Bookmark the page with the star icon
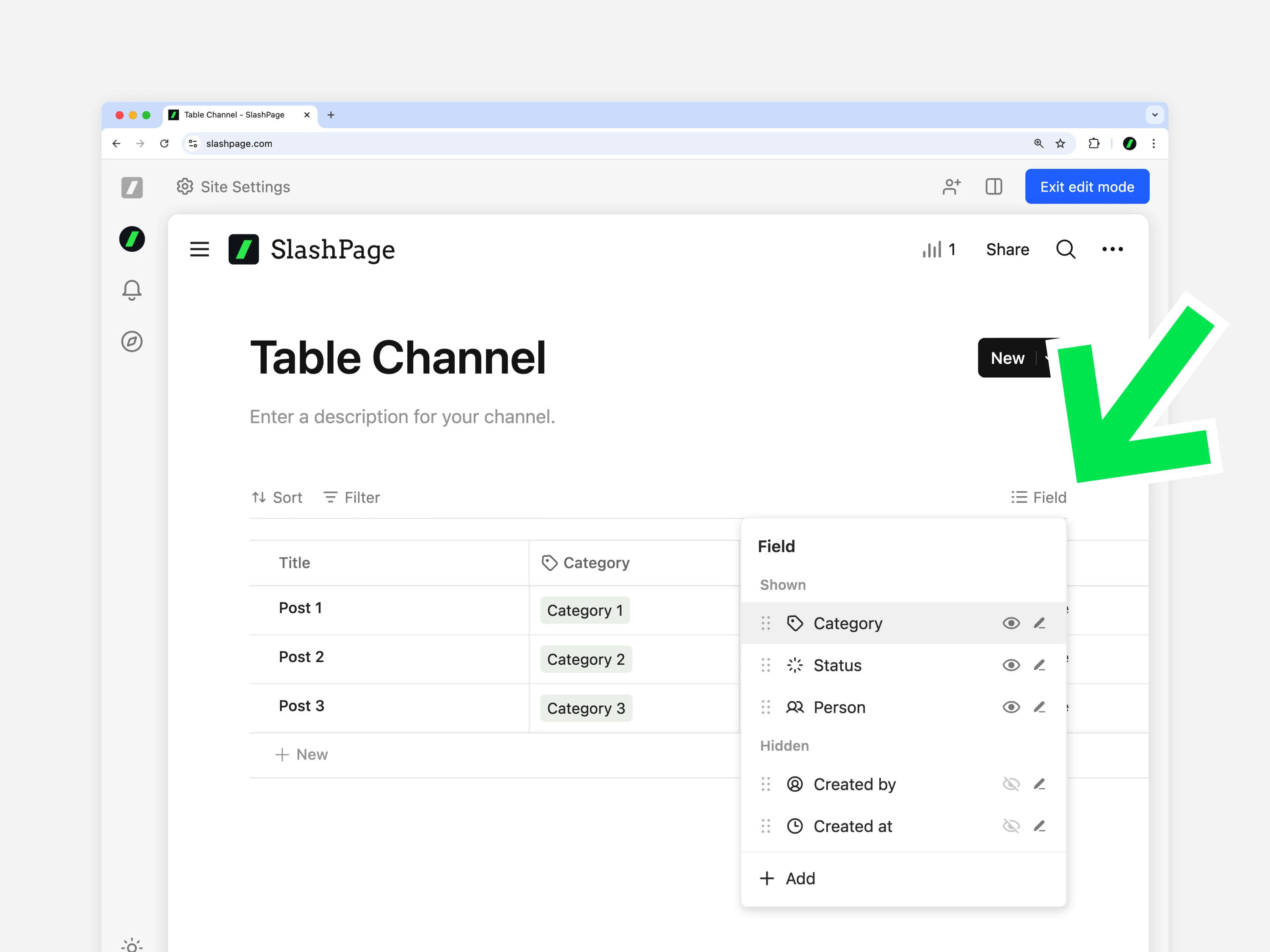Image resolution: width=1270 pixels, height=952 pixels. (x=1060, y=143)
